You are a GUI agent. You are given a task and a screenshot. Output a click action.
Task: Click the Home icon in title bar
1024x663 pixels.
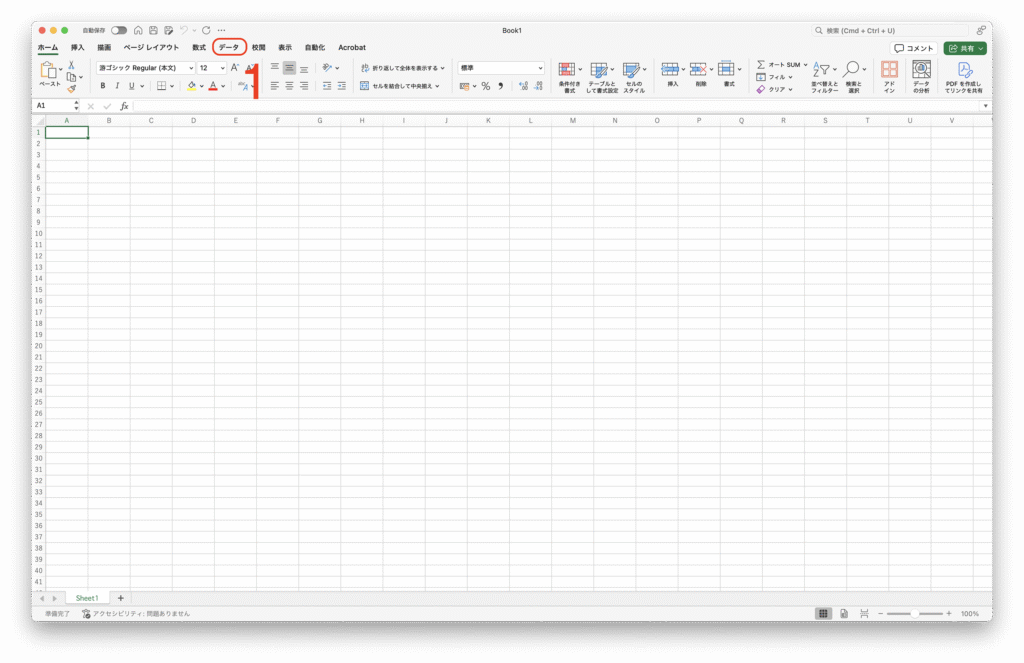[x=138, y=30]
